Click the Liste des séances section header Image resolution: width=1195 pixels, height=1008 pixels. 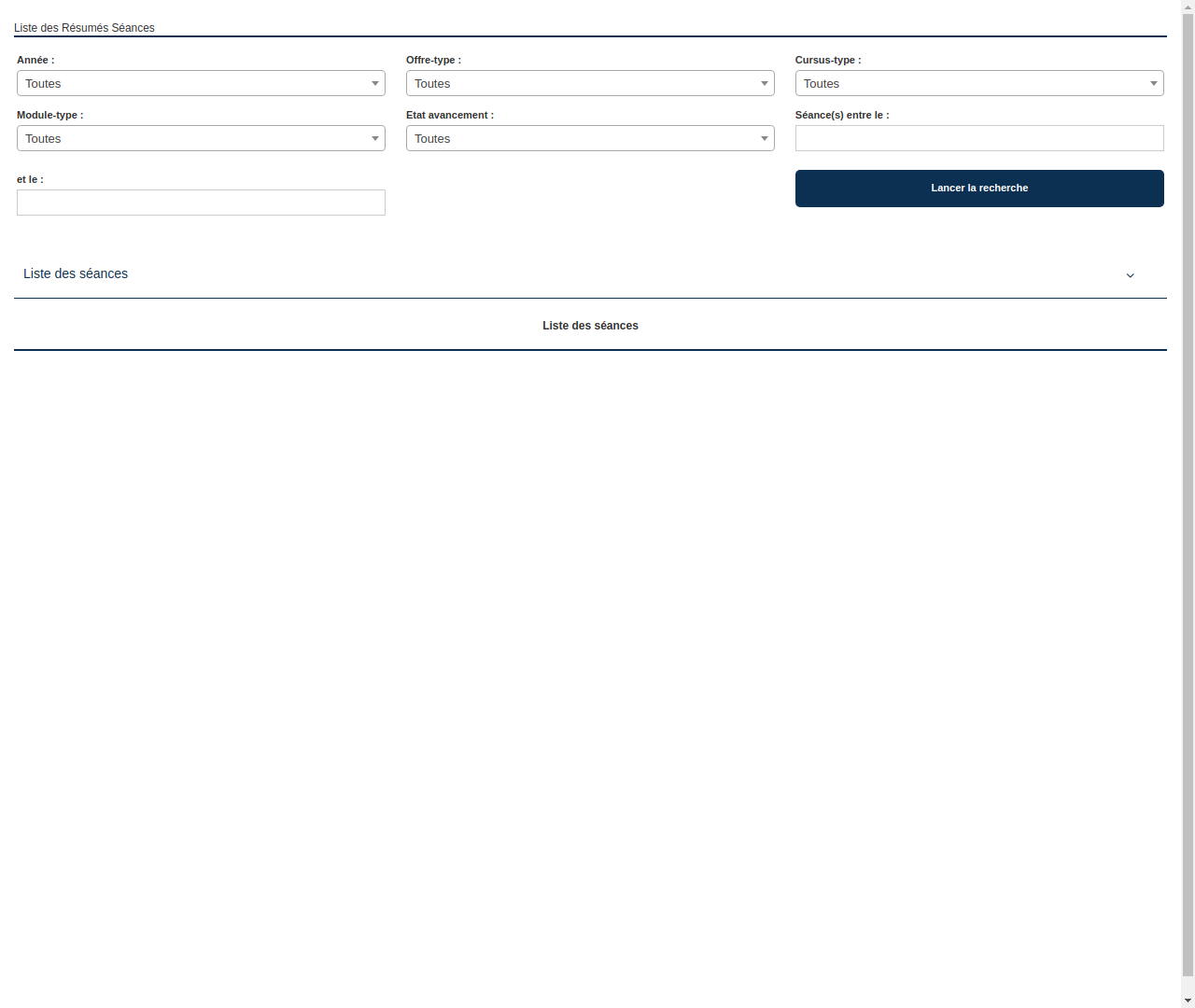point(76,273)
